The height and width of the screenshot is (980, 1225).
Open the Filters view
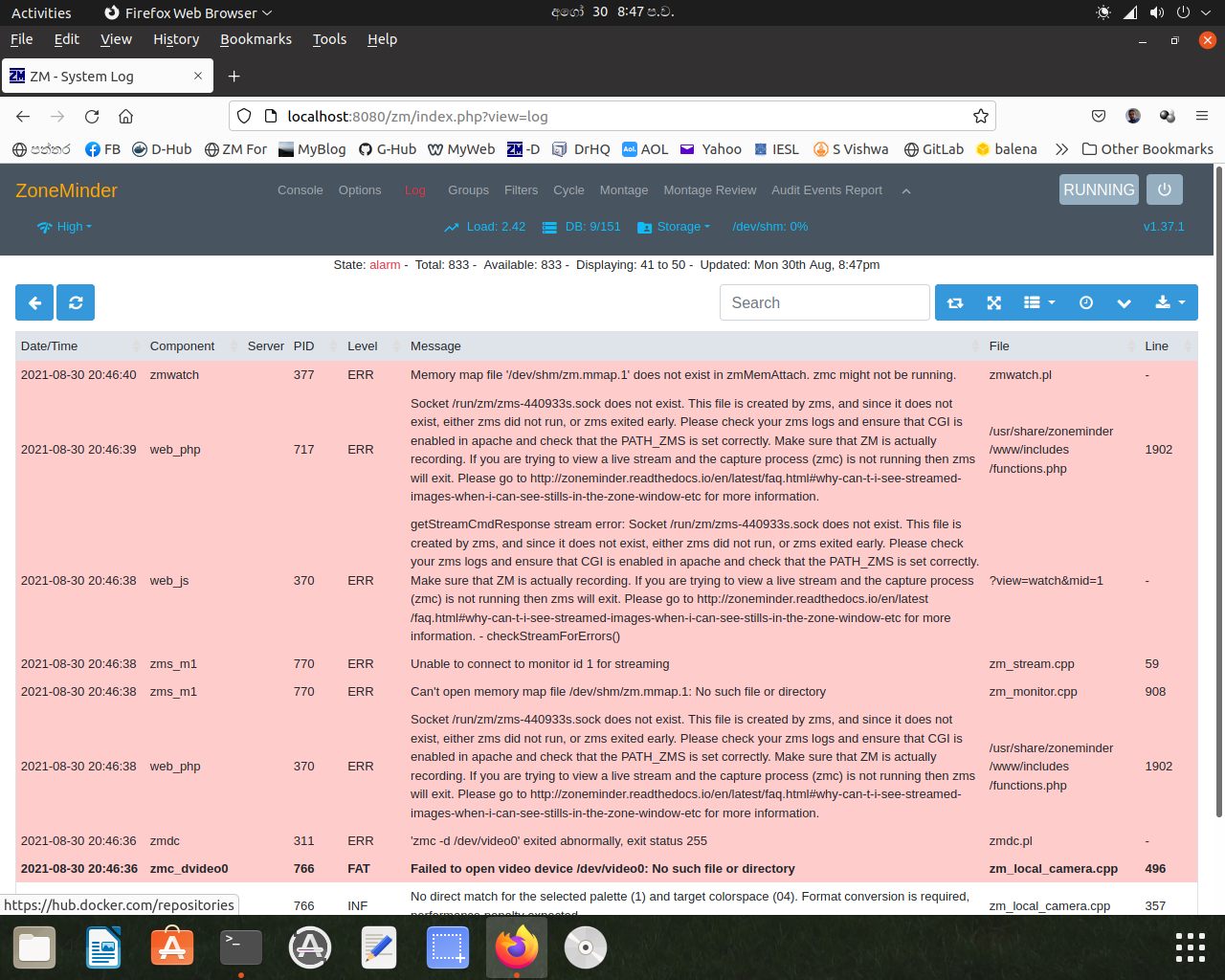click(x=522, y=190)
